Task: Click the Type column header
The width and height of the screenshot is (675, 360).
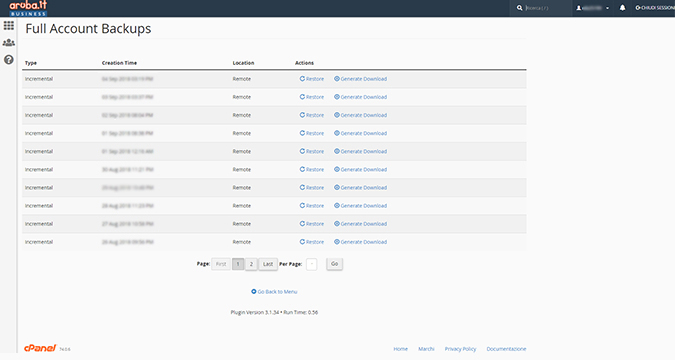Action: [31, 63]
